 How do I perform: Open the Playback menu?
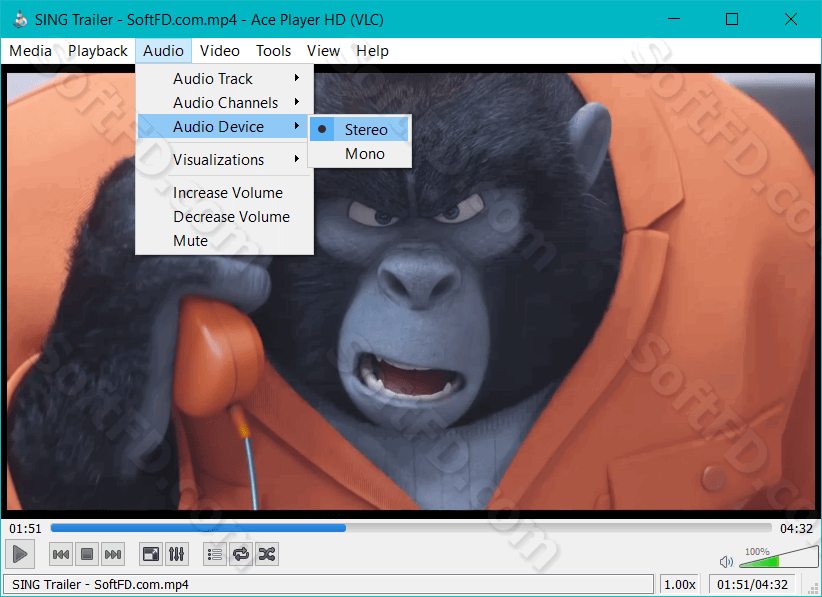click(x=98, y=51)
